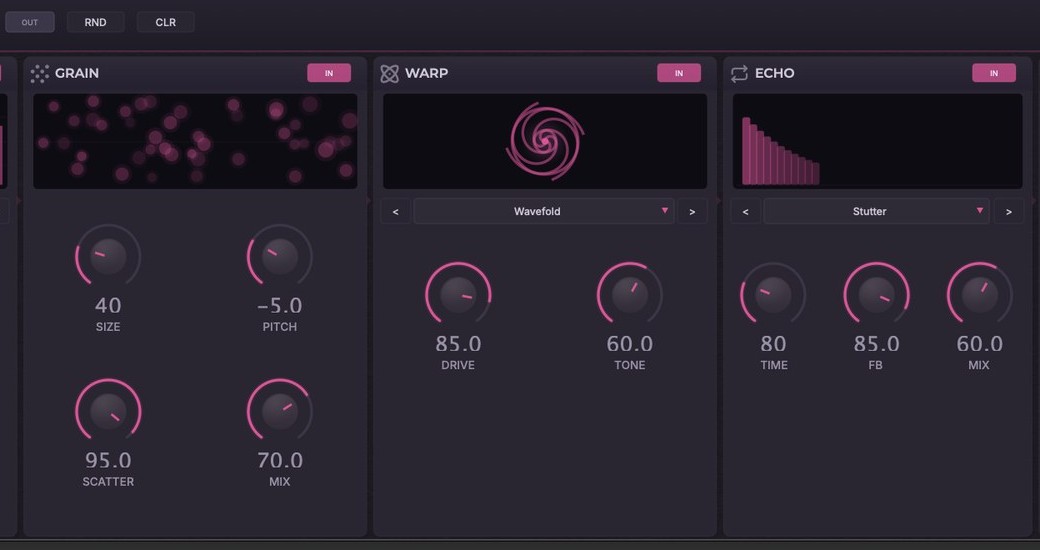Open the Wavefold warp type dropdown
The height and width of the screenshot is (550, 1040).
544,211
